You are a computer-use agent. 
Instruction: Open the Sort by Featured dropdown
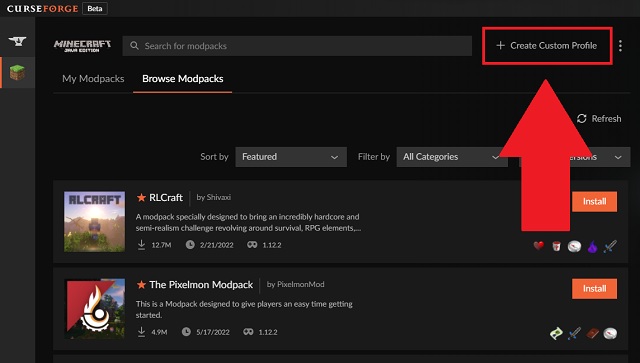291,157
